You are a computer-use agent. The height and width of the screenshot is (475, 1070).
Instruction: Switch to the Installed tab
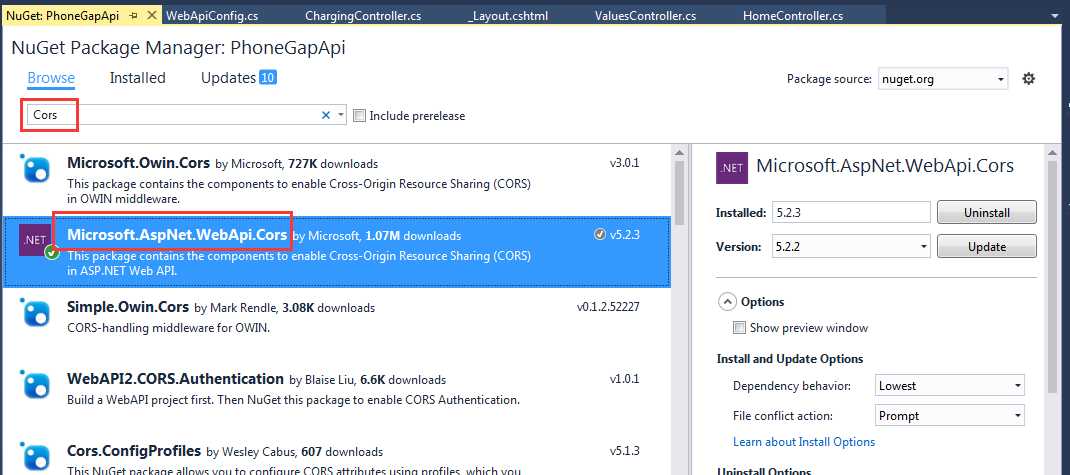point(137,78)
